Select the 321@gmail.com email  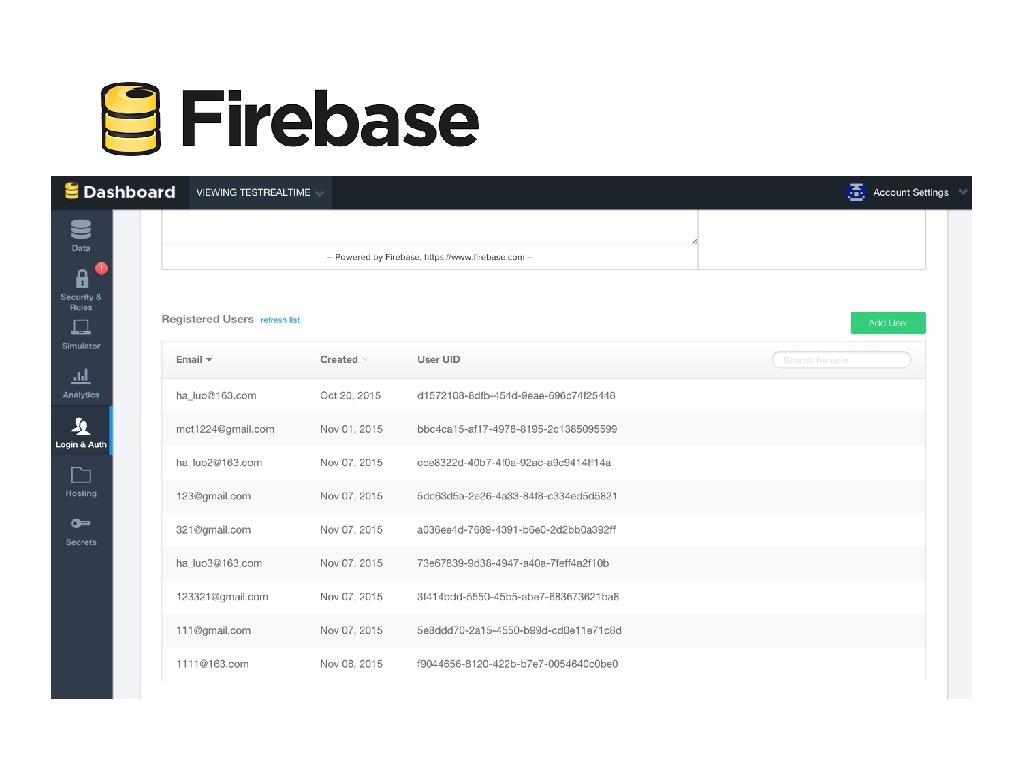pyautogui.click(x=214, y=530)
